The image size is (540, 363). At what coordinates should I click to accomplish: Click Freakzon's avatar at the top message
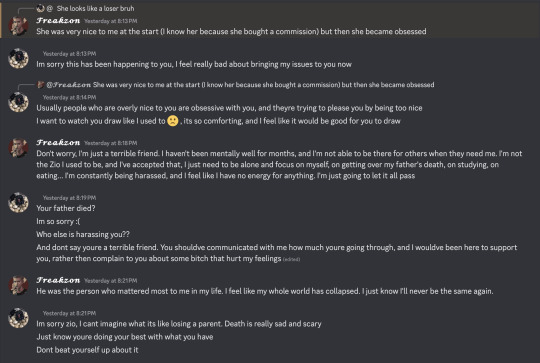point(18,26)
